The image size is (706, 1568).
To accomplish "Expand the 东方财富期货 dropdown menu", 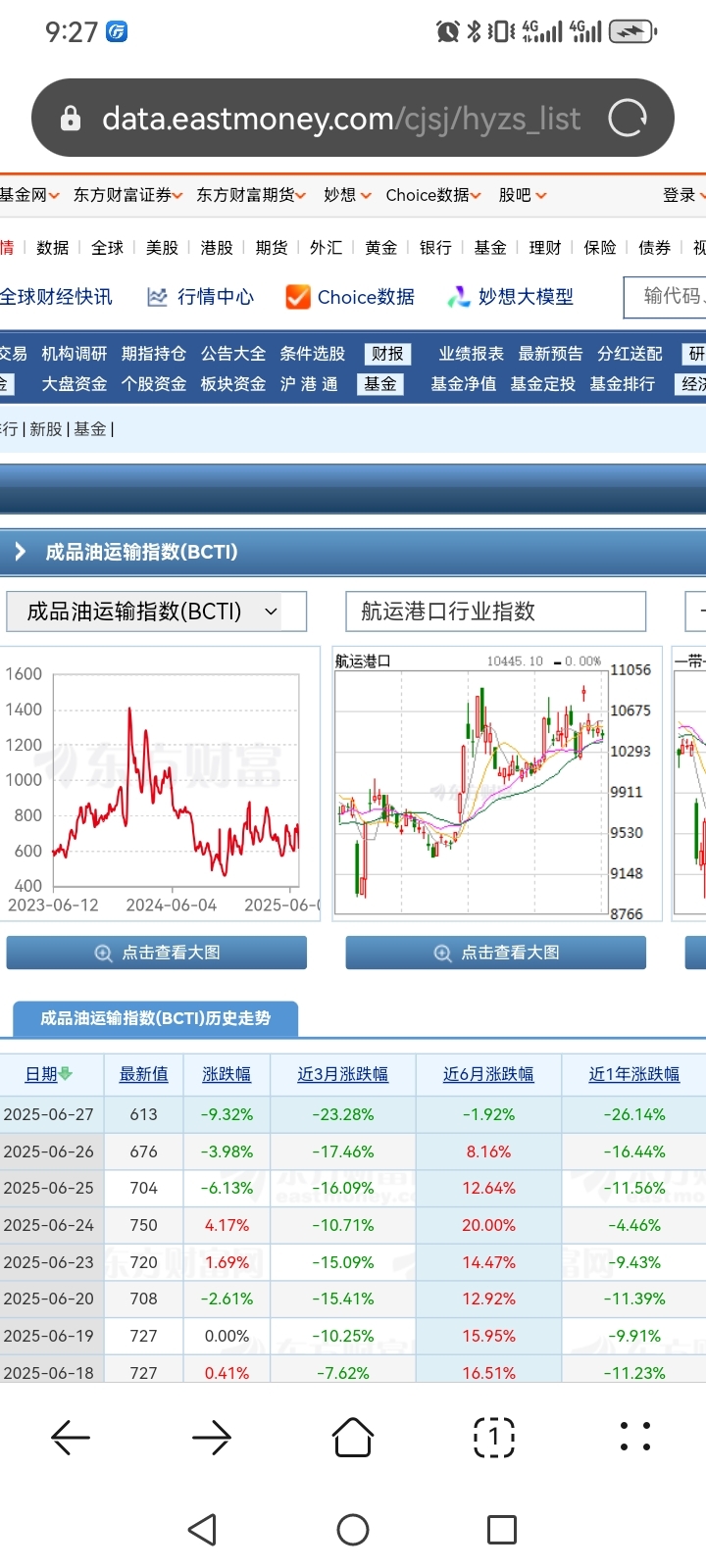I will click(x=251, y=195).
